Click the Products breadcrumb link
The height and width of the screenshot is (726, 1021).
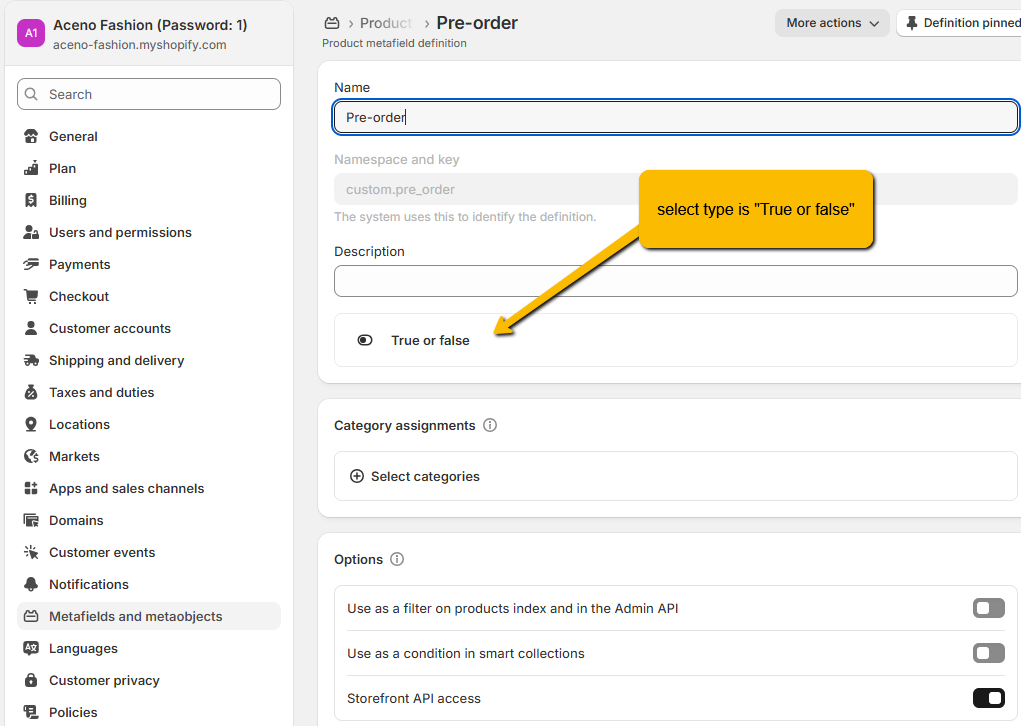pyautogui.click(x=386, y=23)
